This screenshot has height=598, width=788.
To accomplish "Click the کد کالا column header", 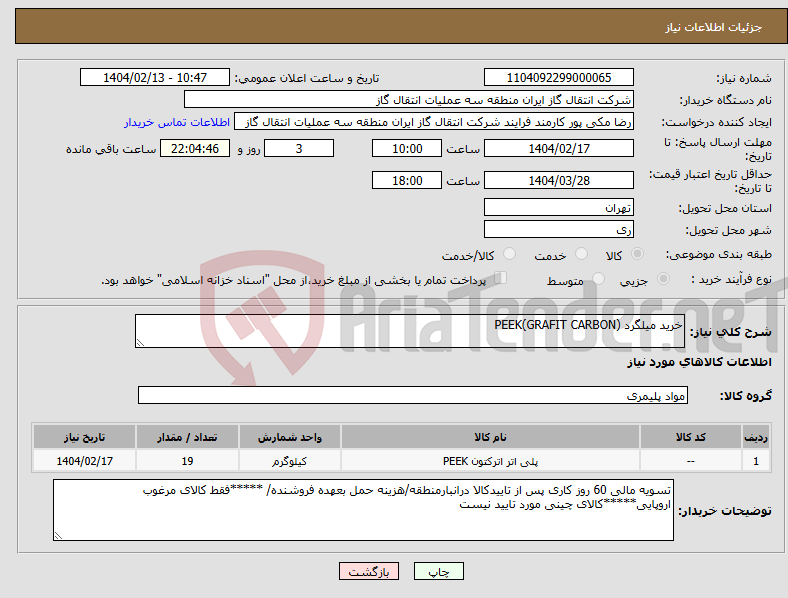I will 691,437.
